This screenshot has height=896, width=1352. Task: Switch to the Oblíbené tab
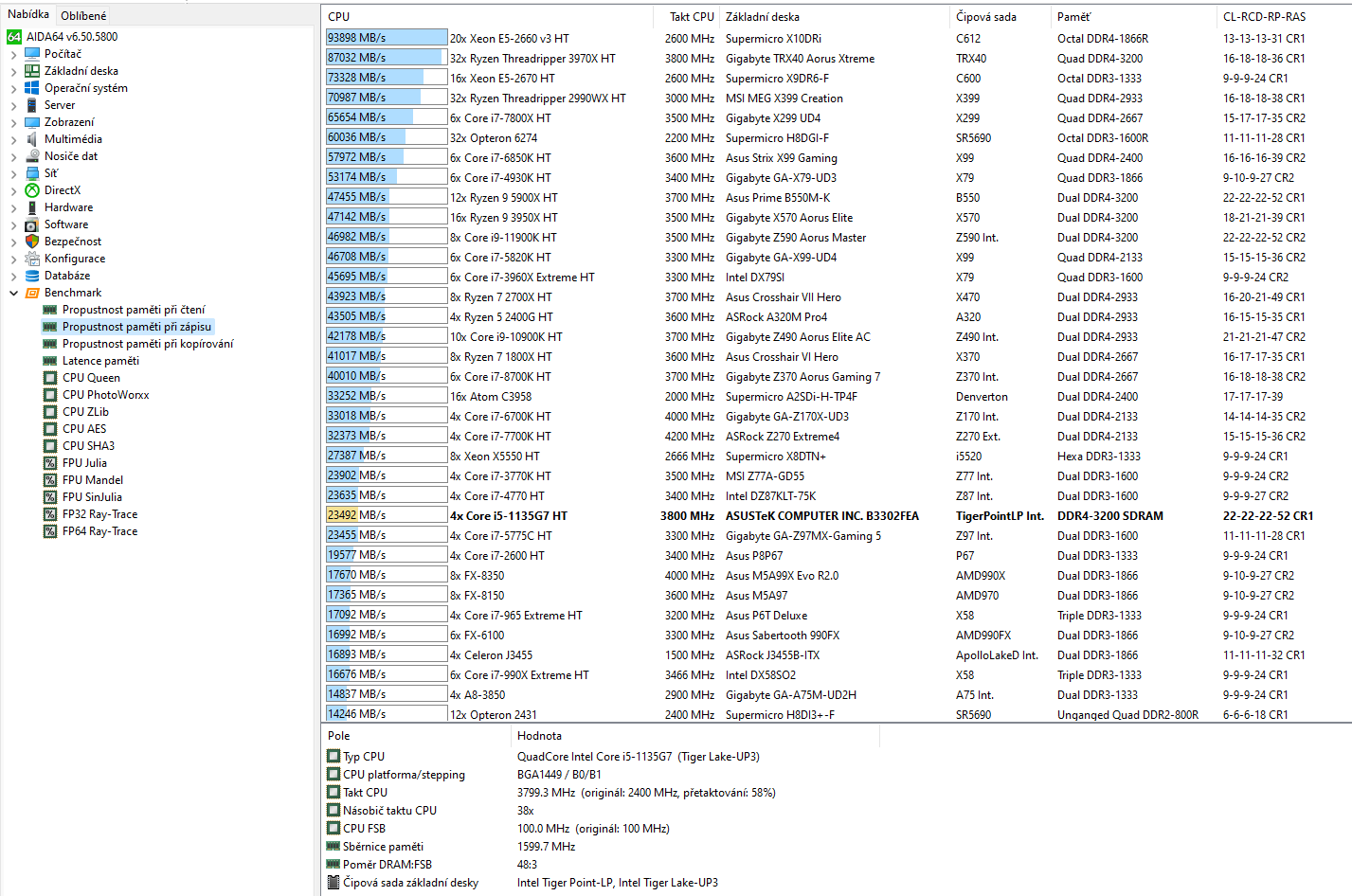[x=83, y=15]
